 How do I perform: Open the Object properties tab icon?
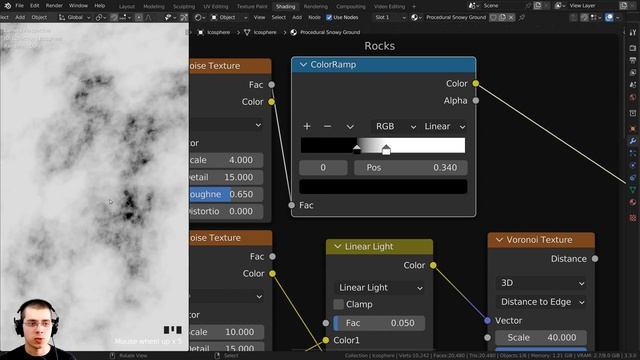[x=633, y=129]
